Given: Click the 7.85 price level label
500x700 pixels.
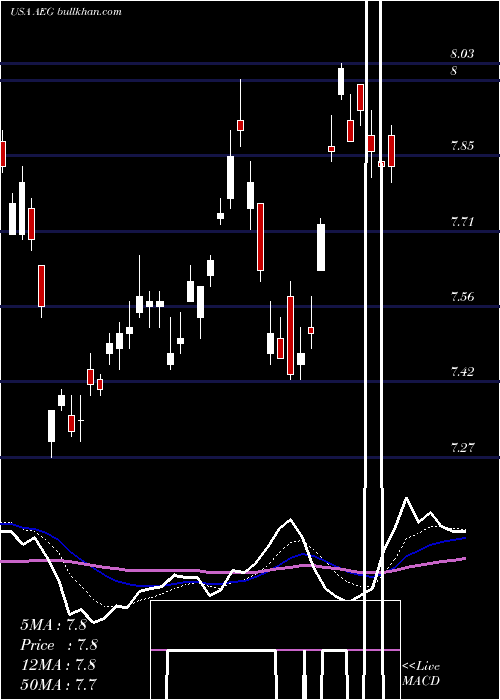Looking at the screenshot, I should [463, 146].
